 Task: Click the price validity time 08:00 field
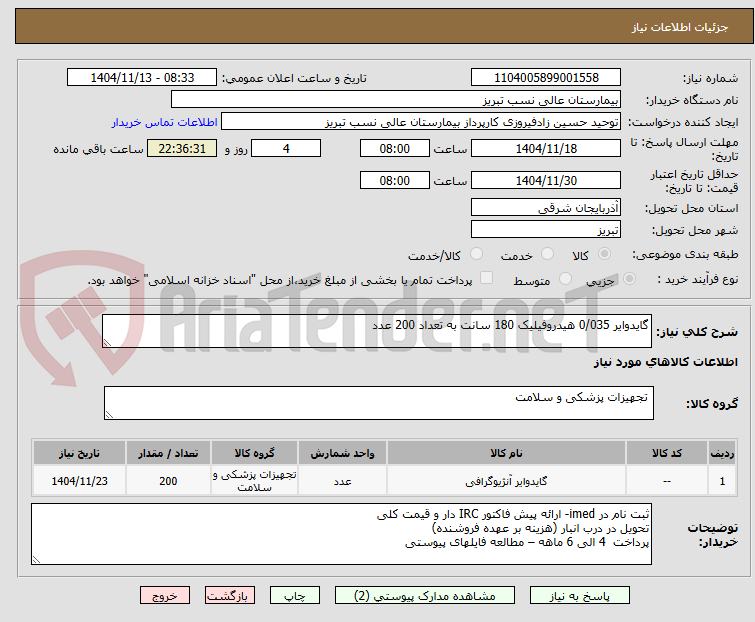[x=394, y=181]
